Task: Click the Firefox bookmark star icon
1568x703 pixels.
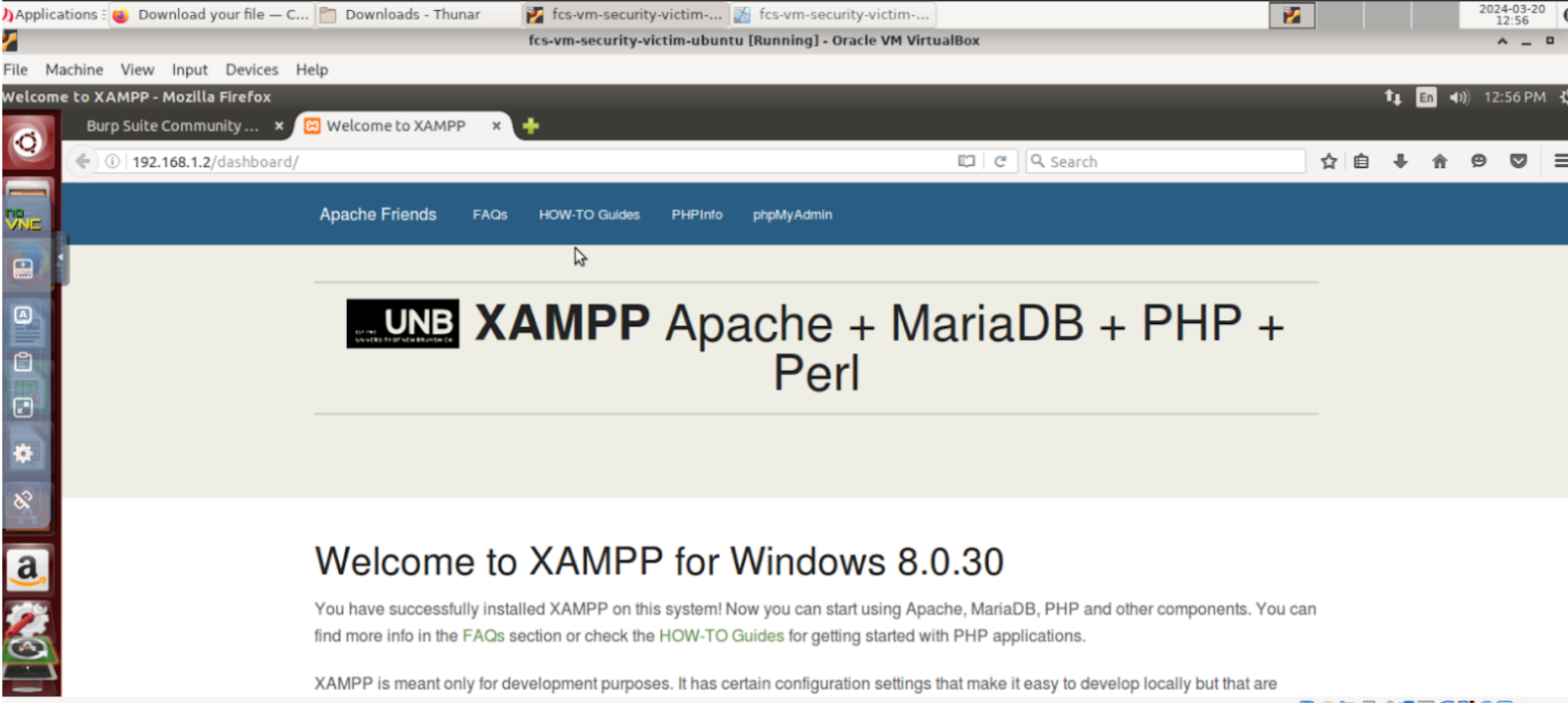Action: (1328, 161)
